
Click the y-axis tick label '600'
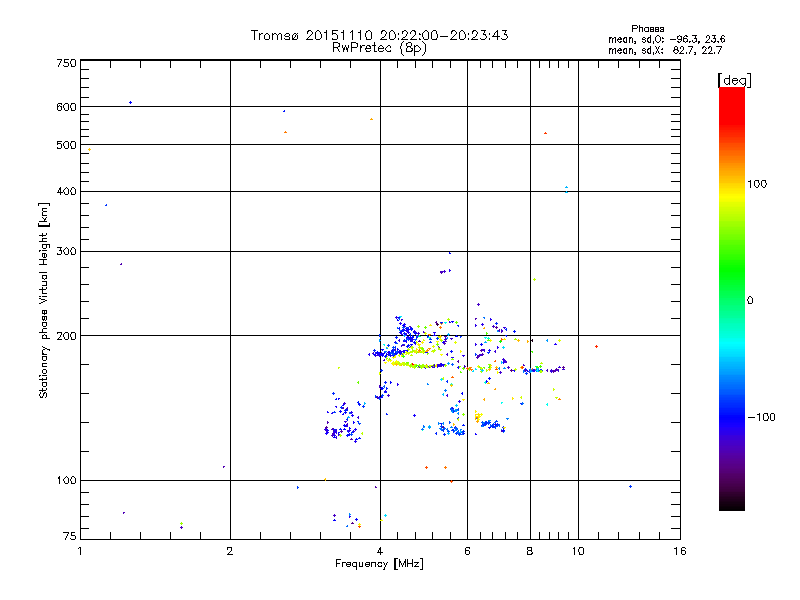(x=66, y=107)
